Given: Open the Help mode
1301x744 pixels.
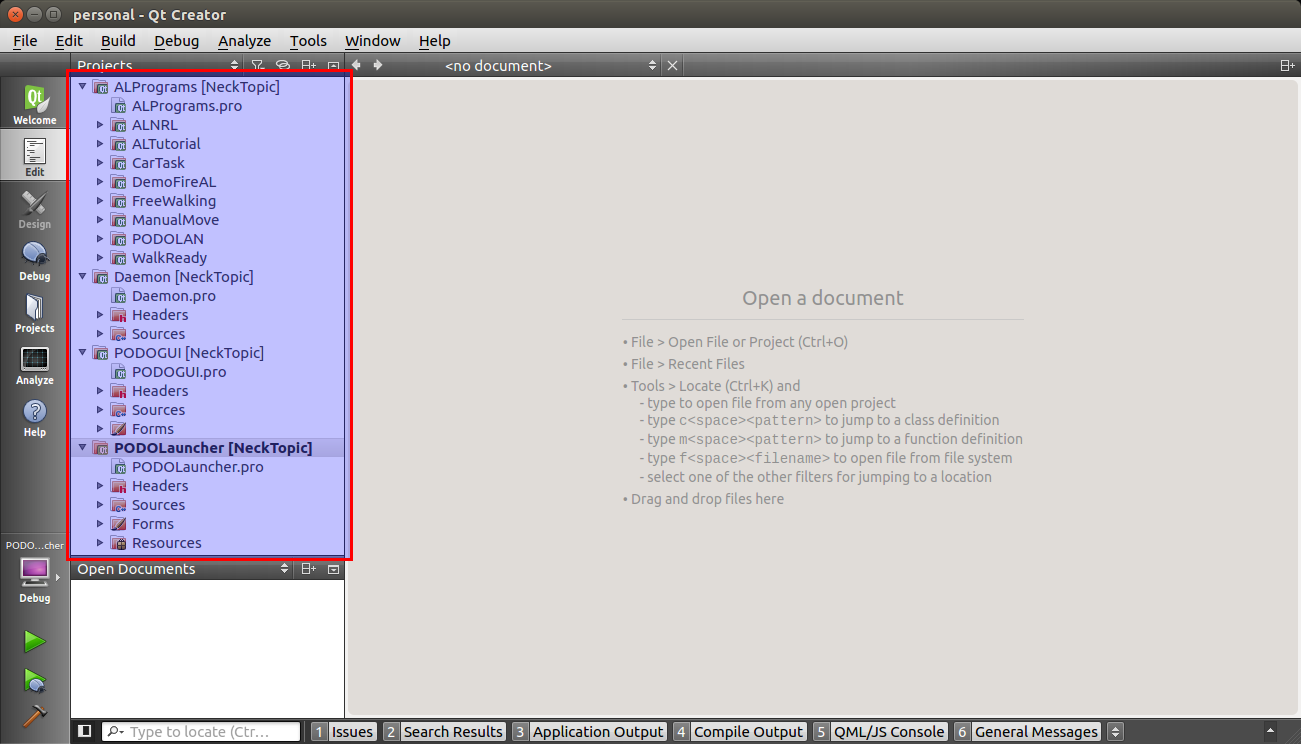Looking at the screenshot, I should 34,416.
